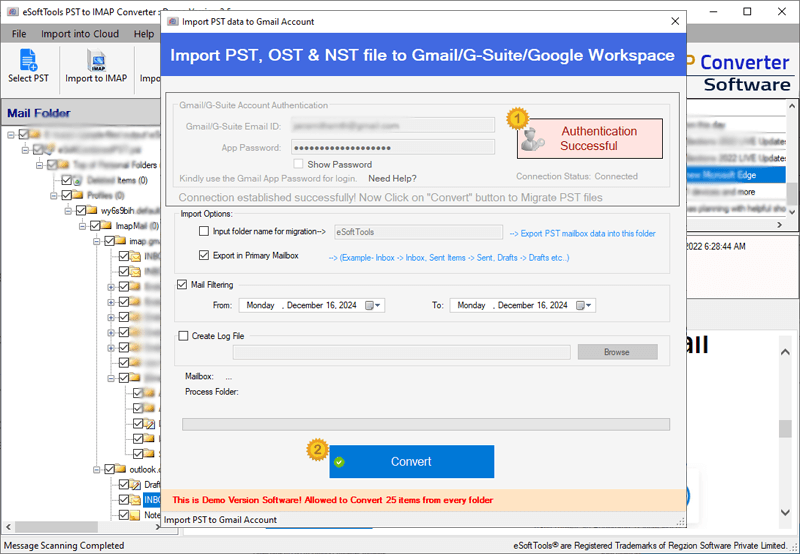Uncheck Export in Primary Mailbox

tap(204, 255)
